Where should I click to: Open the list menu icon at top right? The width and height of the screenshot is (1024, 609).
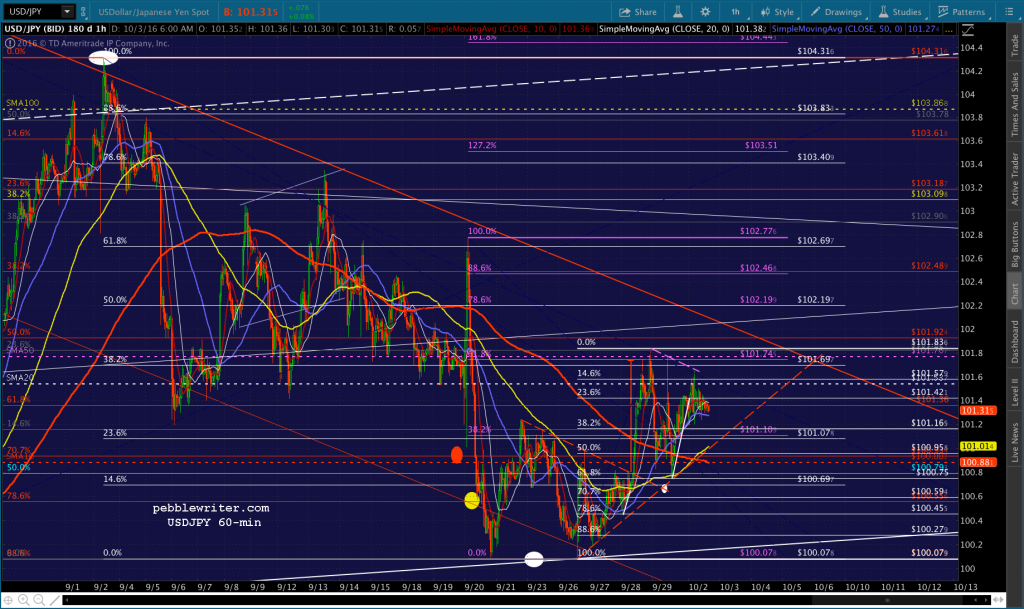click(x=1008, y=12)
